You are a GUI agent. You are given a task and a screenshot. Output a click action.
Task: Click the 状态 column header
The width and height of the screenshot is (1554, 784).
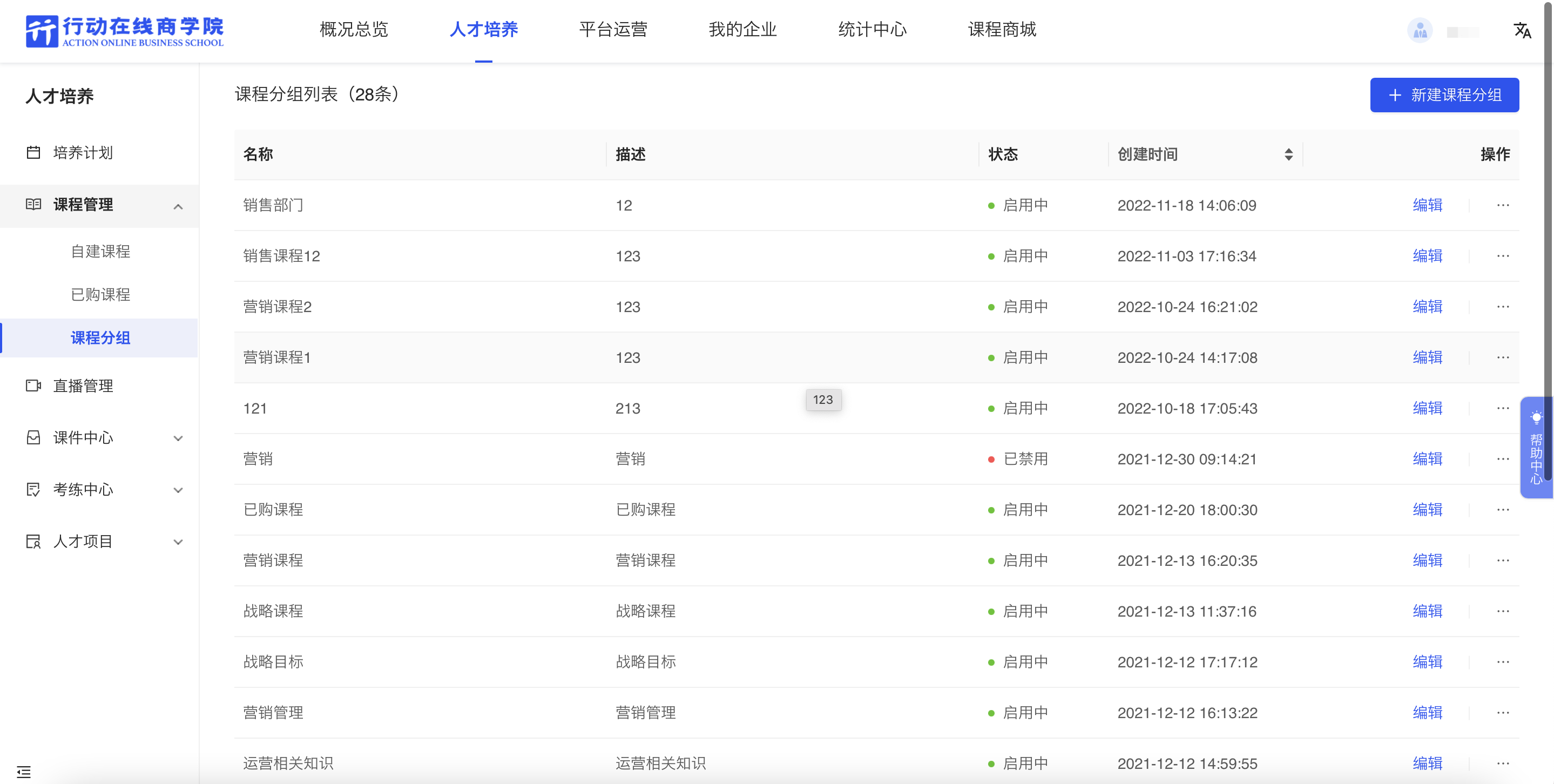click(x=1003, y=154)
